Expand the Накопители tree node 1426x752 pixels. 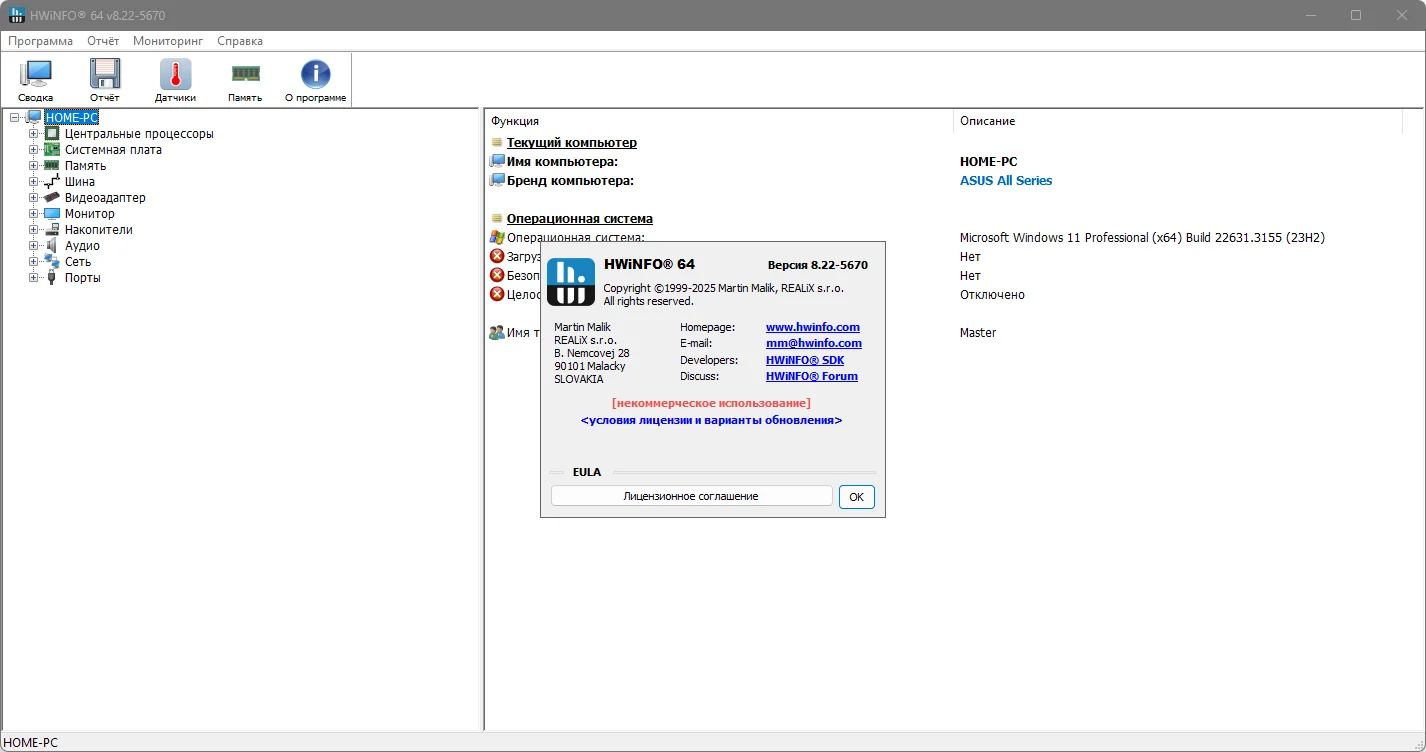pyautogui.click(x=34, y=230)
